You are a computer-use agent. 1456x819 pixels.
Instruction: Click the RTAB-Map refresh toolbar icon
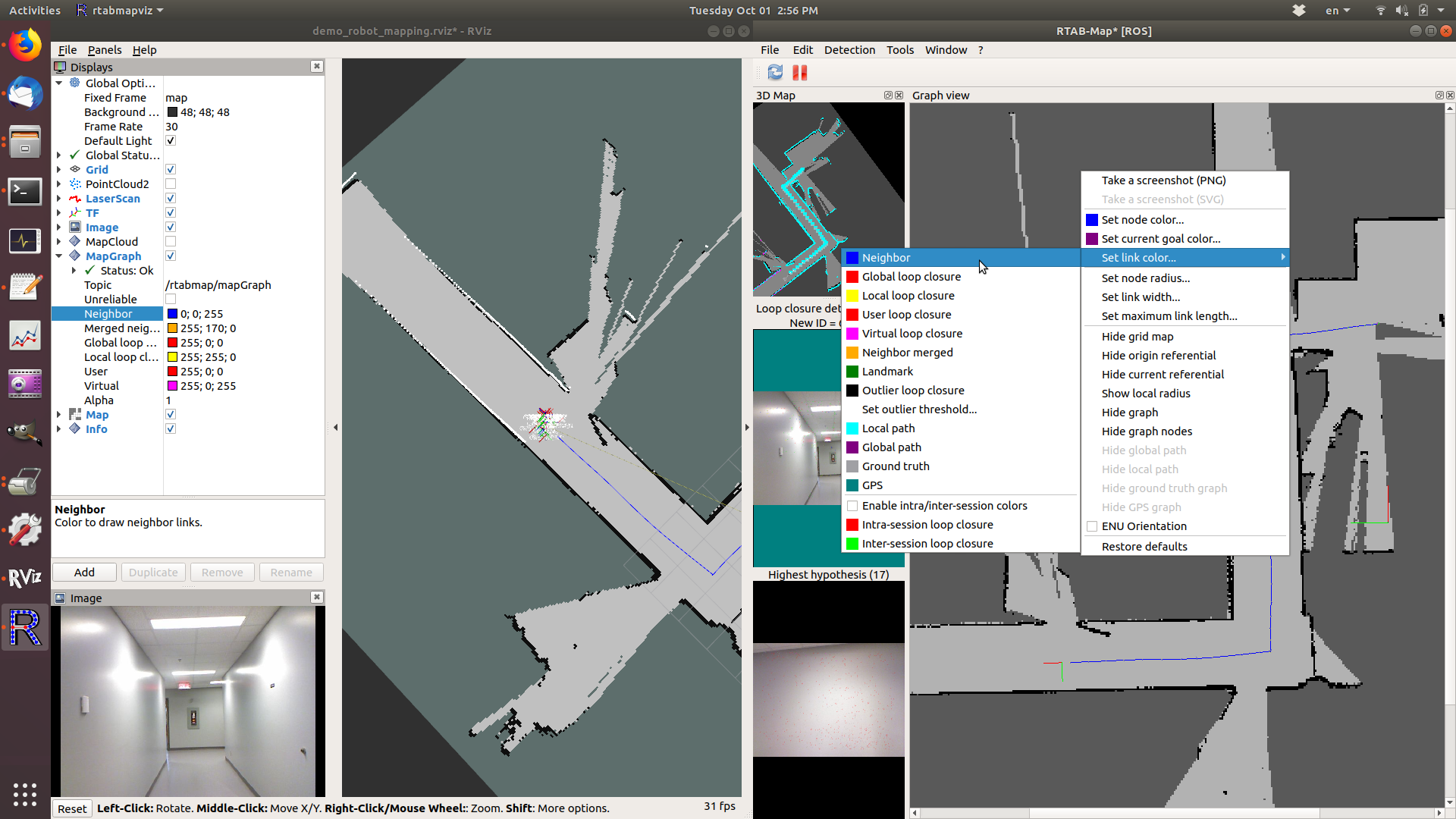click(774, 73)
